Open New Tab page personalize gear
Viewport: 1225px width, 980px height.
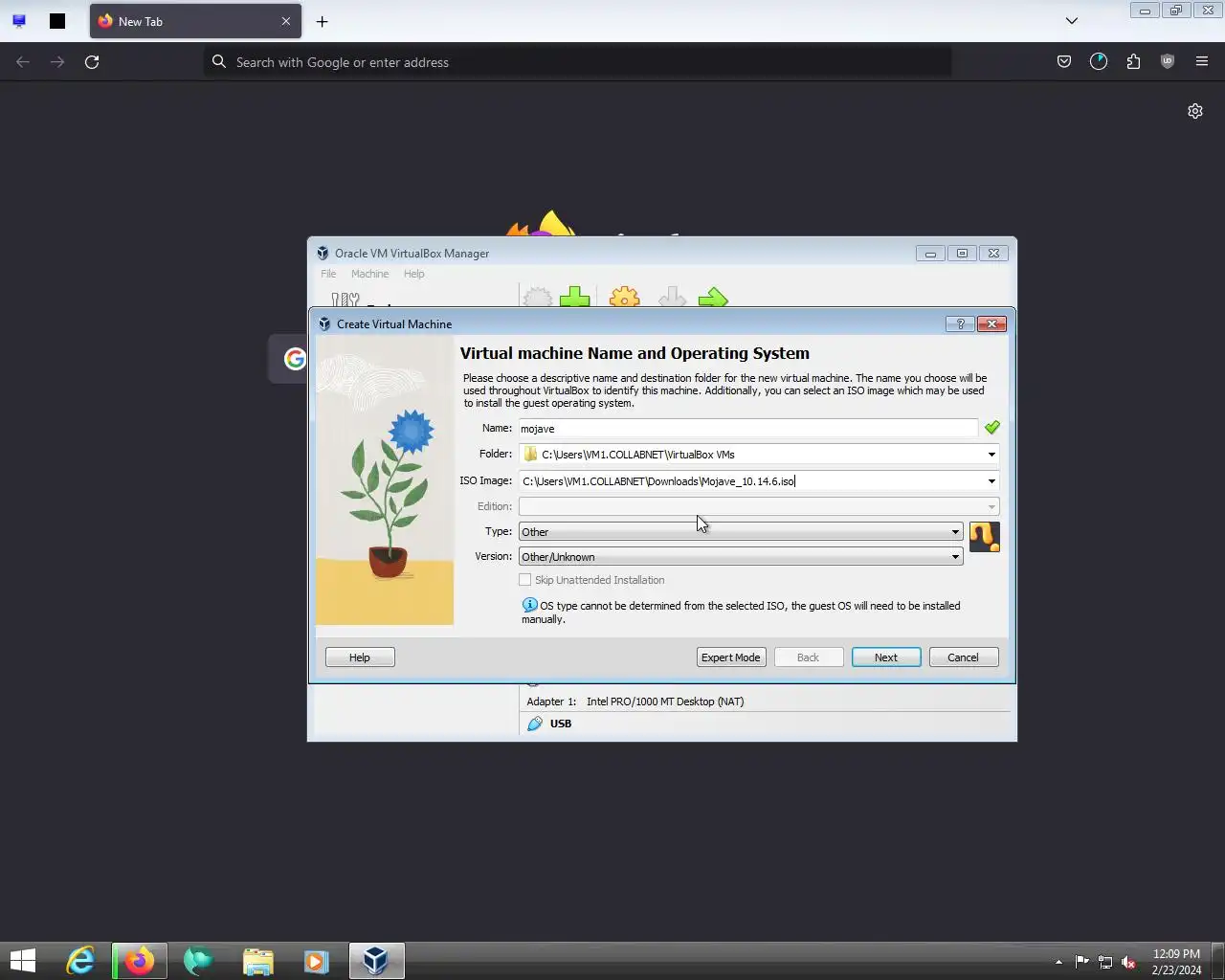[1195, 111]
